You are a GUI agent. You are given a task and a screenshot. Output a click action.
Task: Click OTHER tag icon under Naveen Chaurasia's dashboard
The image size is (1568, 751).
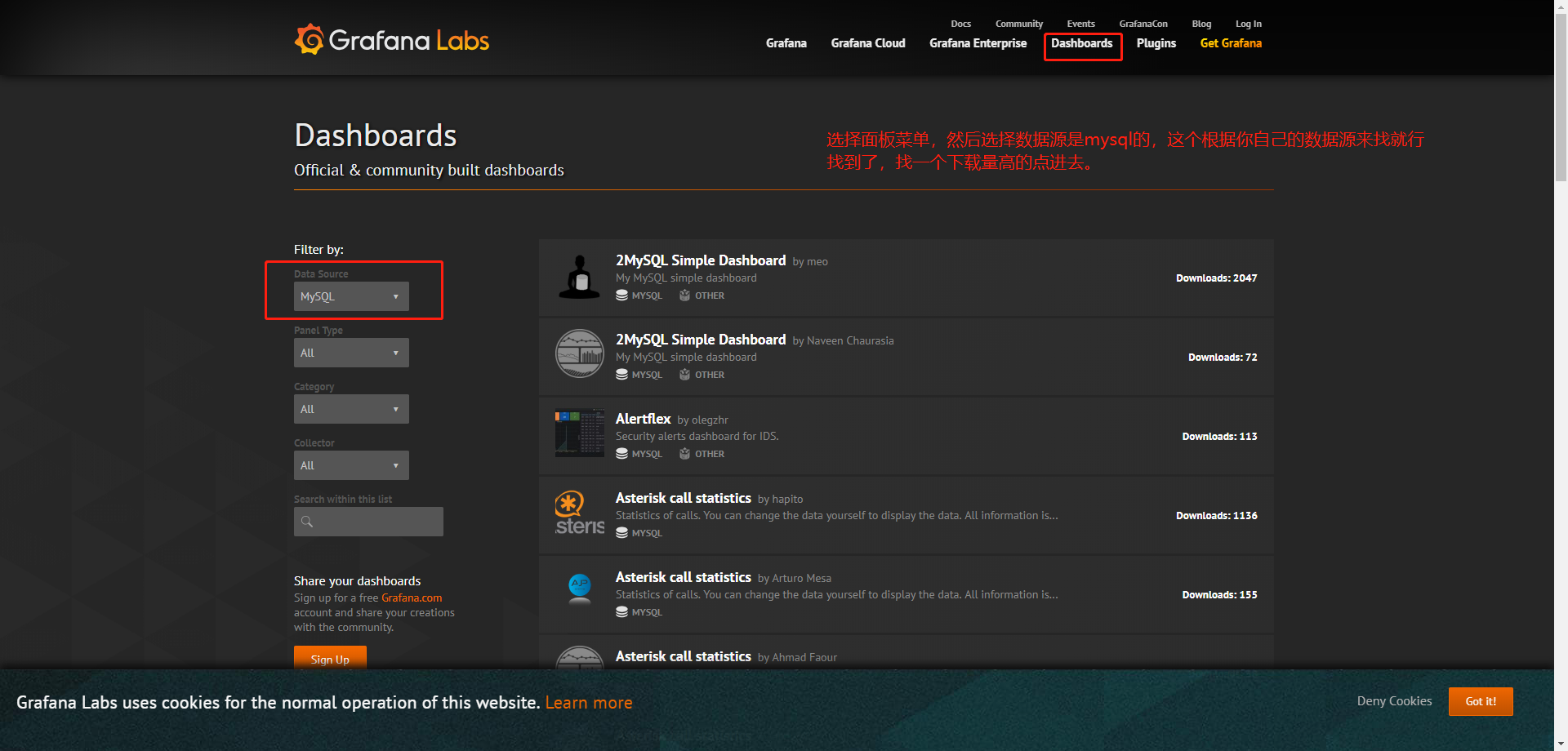[x=684, y=375]
